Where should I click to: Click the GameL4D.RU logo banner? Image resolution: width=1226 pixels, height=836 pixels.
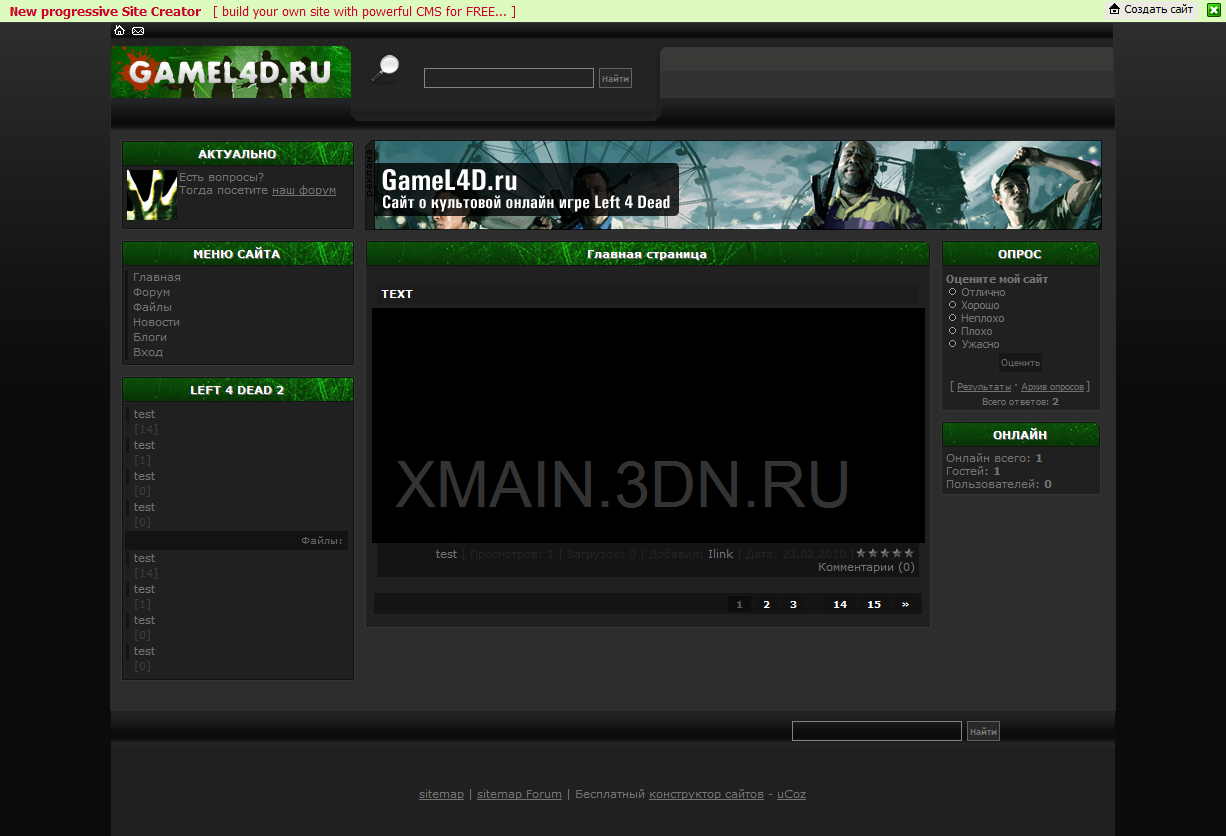pos(230,72)
